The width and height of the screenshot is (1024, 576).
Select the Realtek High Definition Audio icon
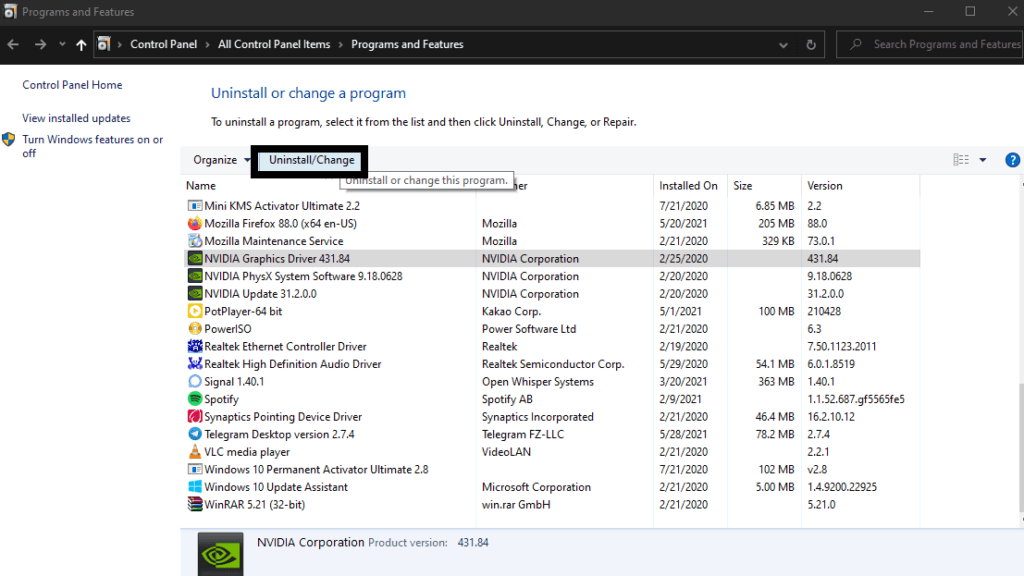[195, 364]
